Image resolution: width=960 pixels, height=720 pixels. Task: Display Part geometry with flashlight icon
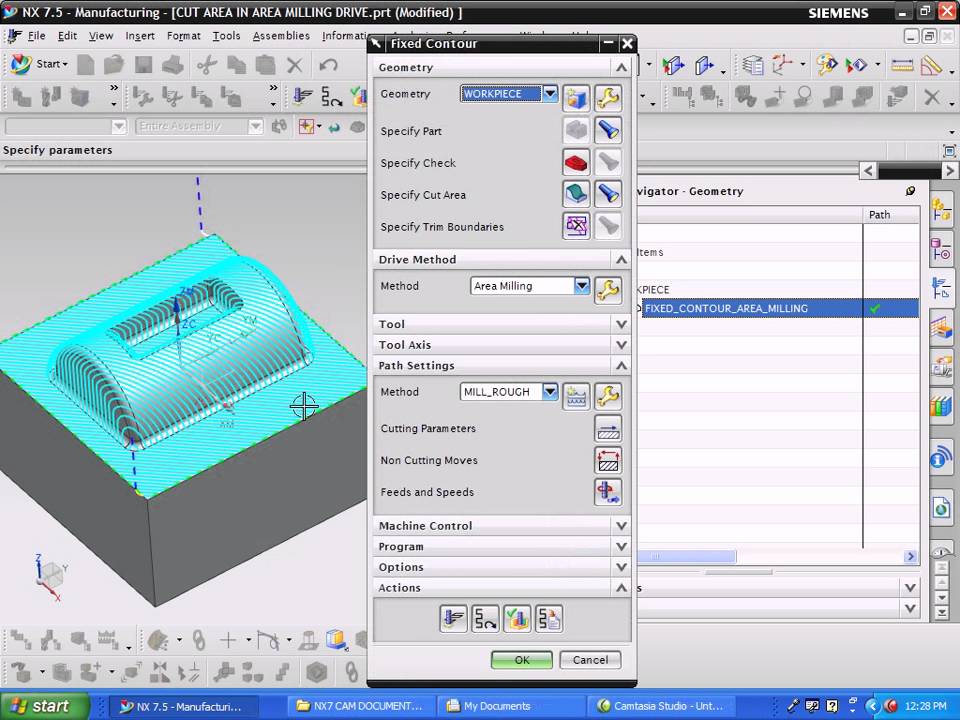[x=608, y=130]
